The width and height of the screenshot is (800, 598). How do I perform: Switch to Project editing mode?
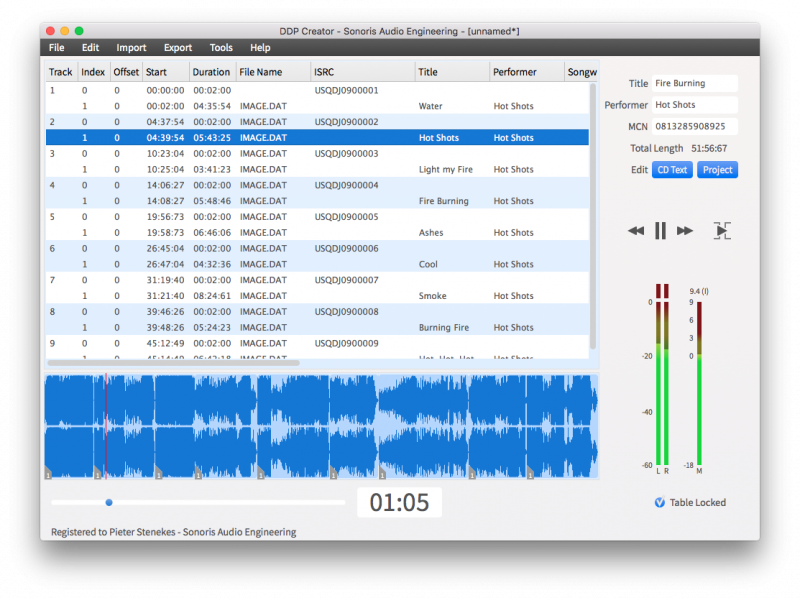tap(717, 169)
